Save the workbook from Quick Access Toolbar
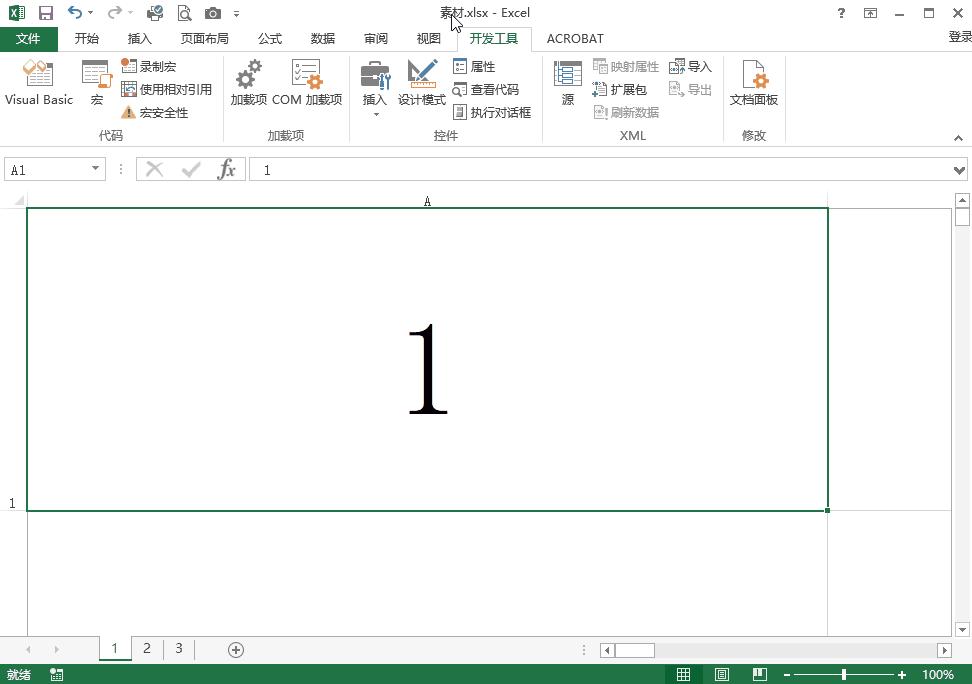The height and width of the screenshot is (684, 972). tap(46, 13)
